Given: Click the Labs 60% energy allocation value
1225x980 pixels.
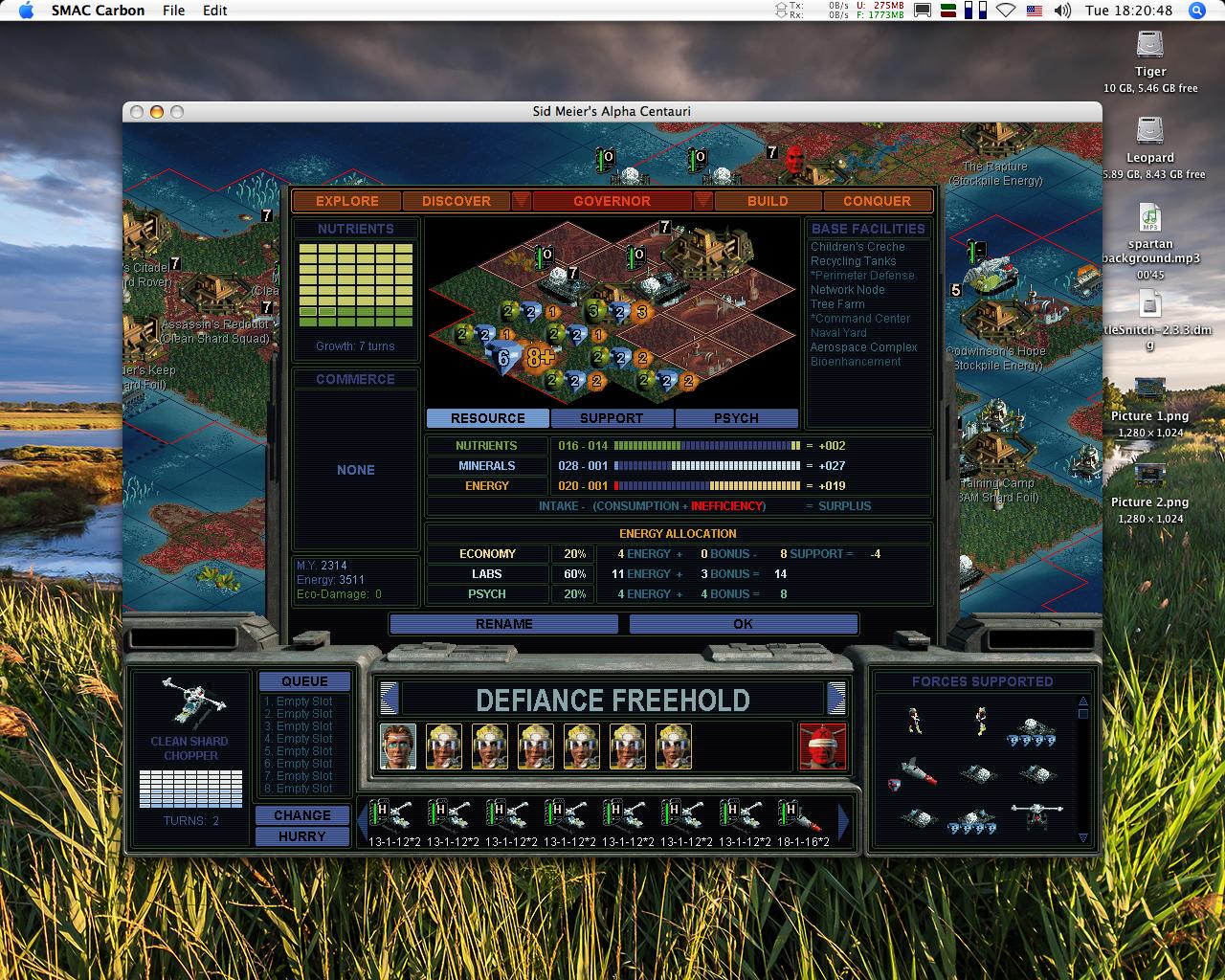Looking at the screenshot, I should [574, 574].
